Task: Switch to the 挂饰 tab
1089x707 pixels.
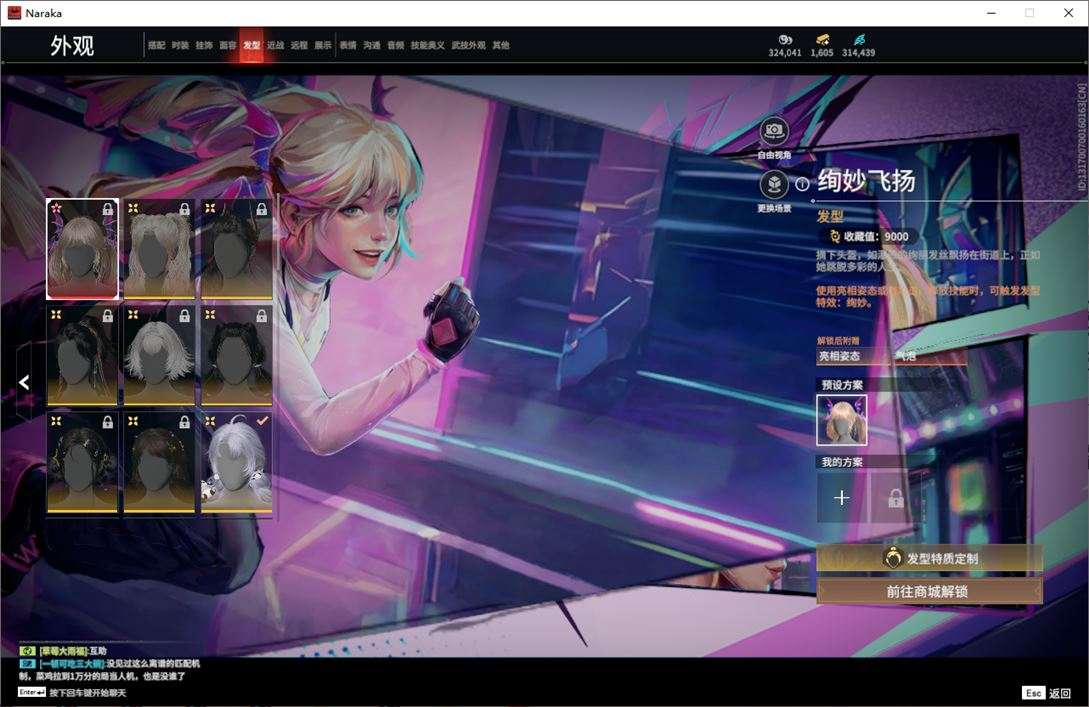Action: (203, 45)
